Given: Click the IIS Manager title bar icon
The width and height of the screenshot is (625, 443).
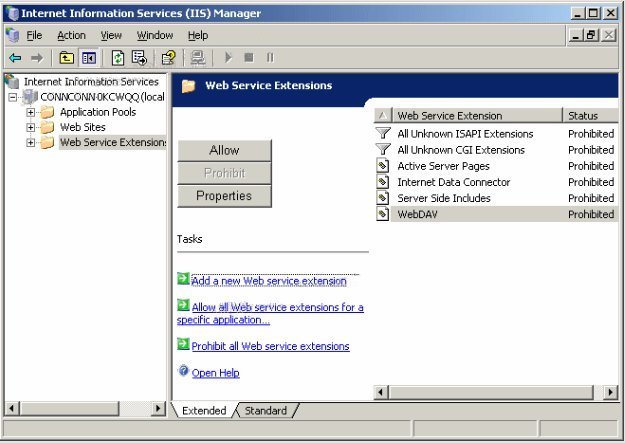Looking at the screenshot, I should (12, 13).
